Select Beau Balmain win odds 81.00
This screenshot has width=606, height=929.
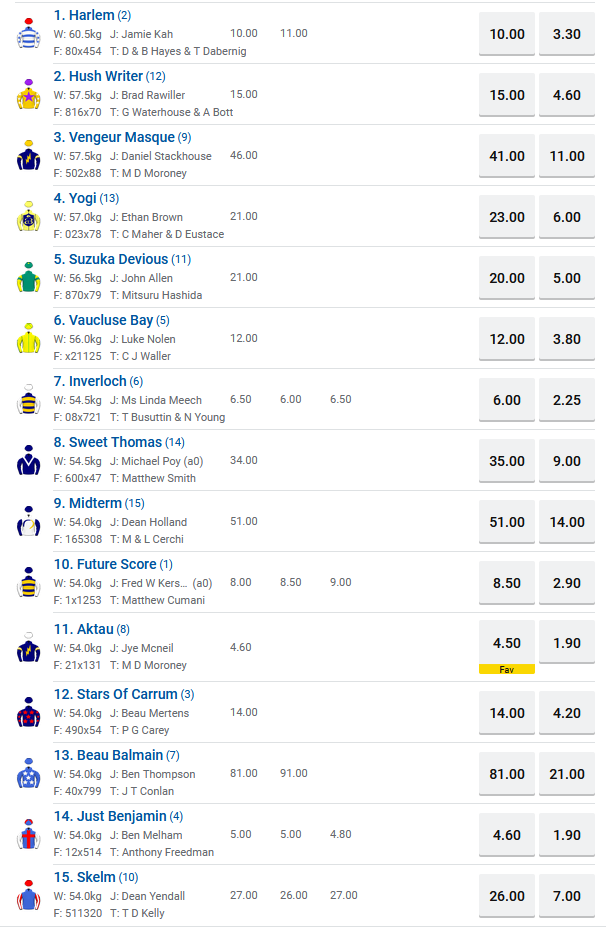point(507,774)
